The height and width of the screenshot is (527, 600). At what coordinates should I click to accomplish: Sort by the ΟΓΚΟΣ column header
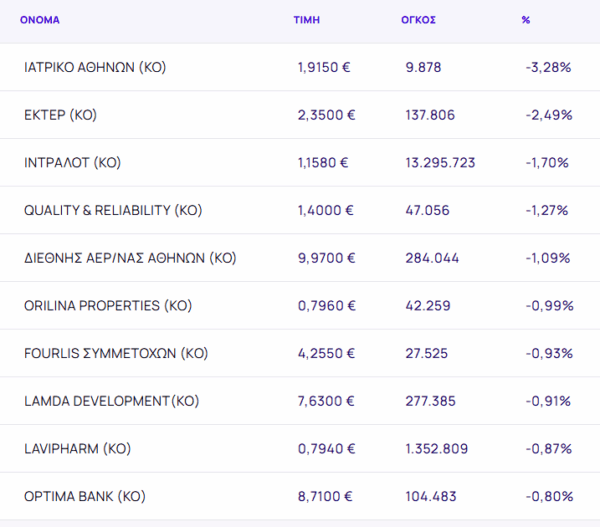click(x=418, y=20)
